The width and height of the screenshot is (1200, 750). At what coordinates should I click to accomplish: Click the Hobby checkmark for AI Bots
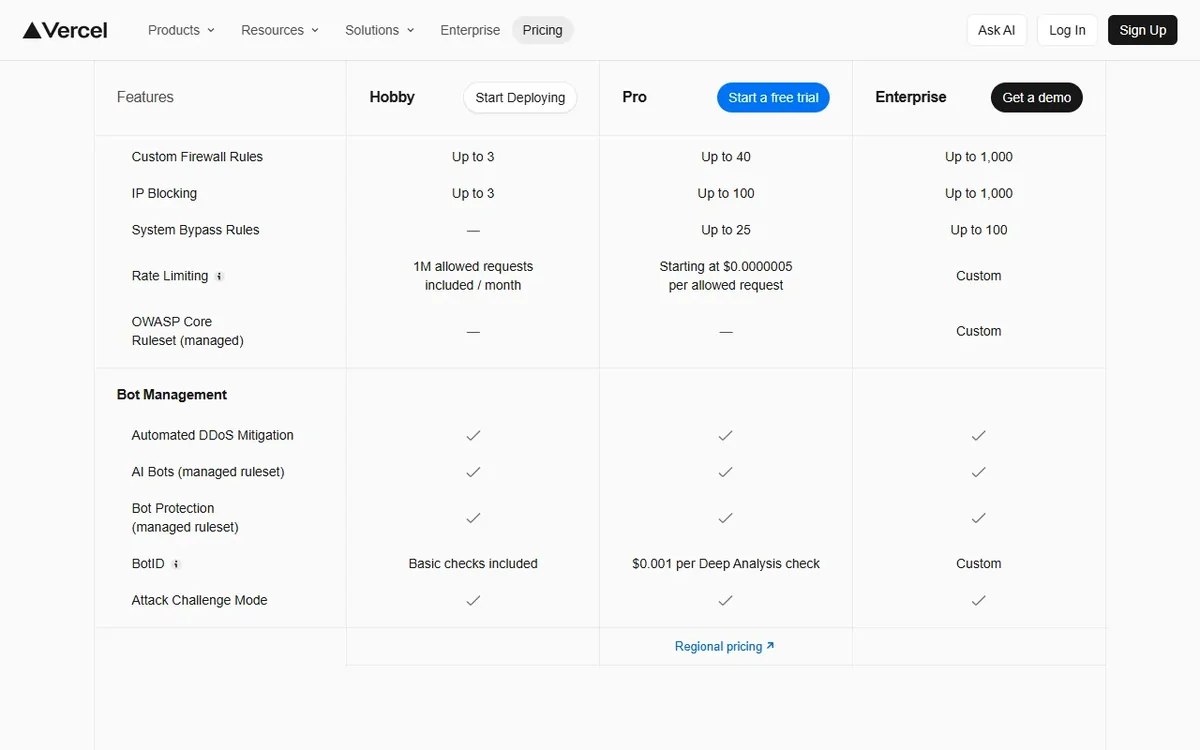473,471
